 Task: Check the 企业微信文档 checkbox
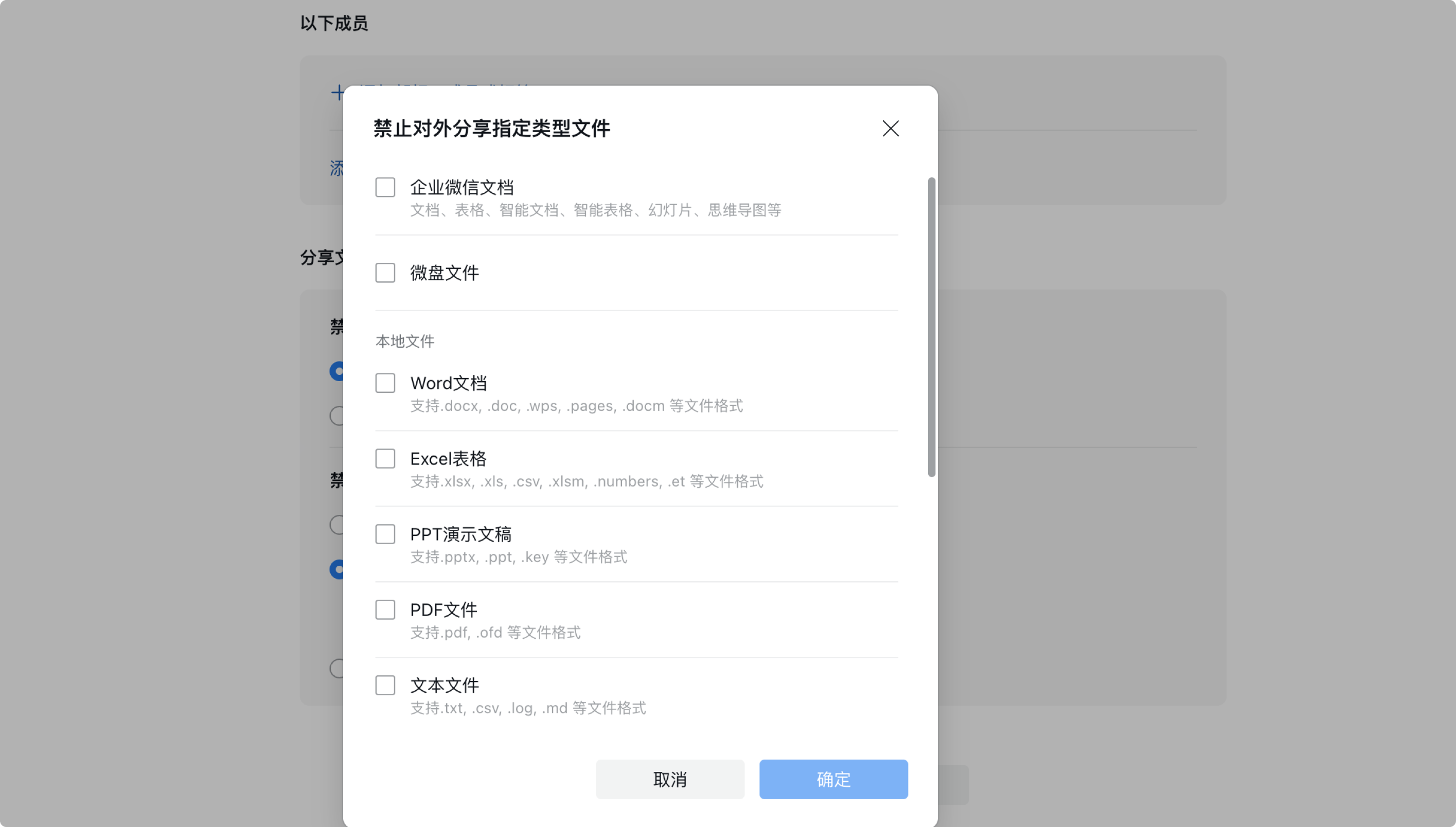(385, 187)
